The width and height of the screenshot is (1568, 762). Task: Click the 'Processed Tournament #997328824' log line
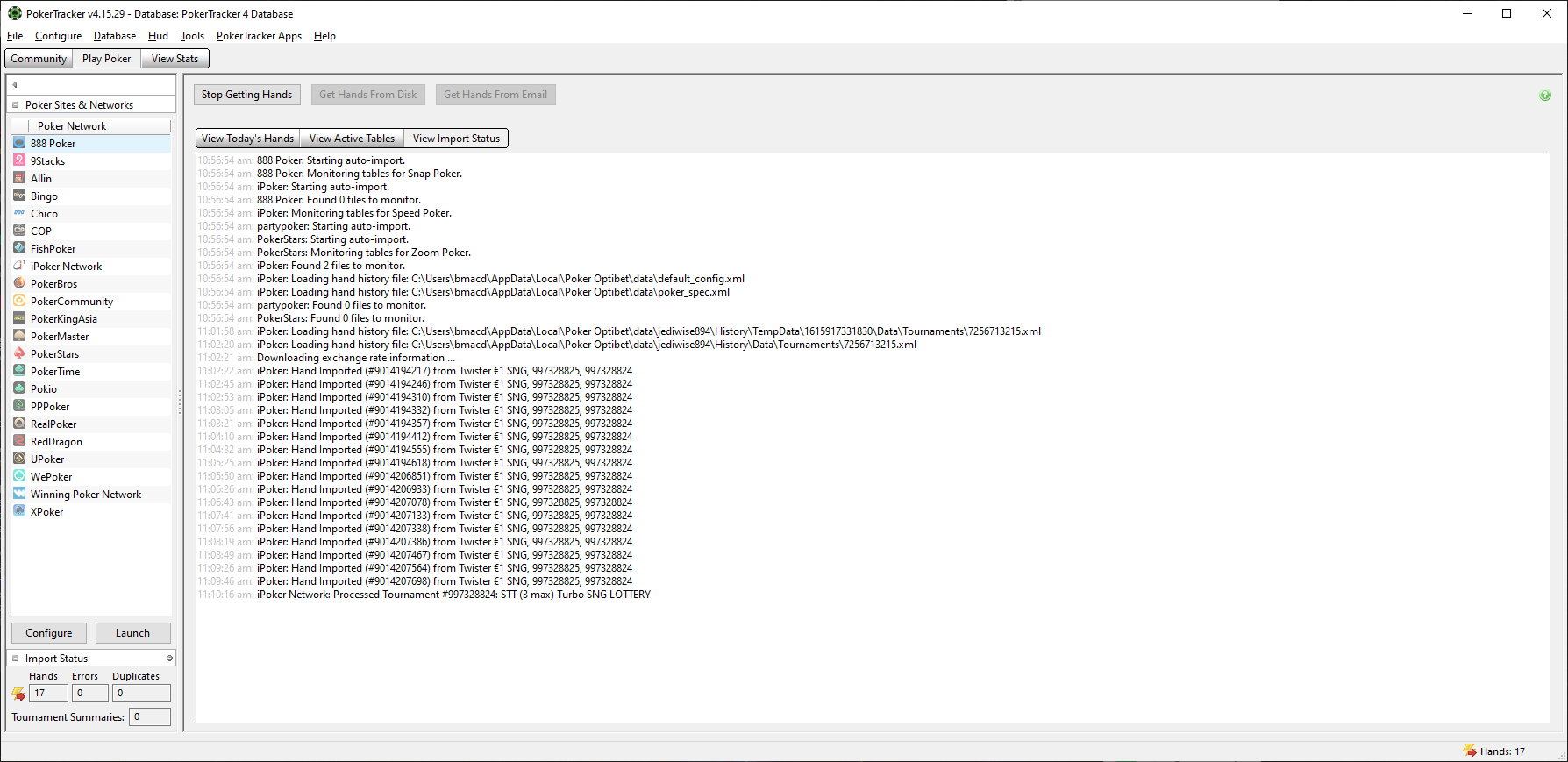pyautogui.click(x=424, y=595)
